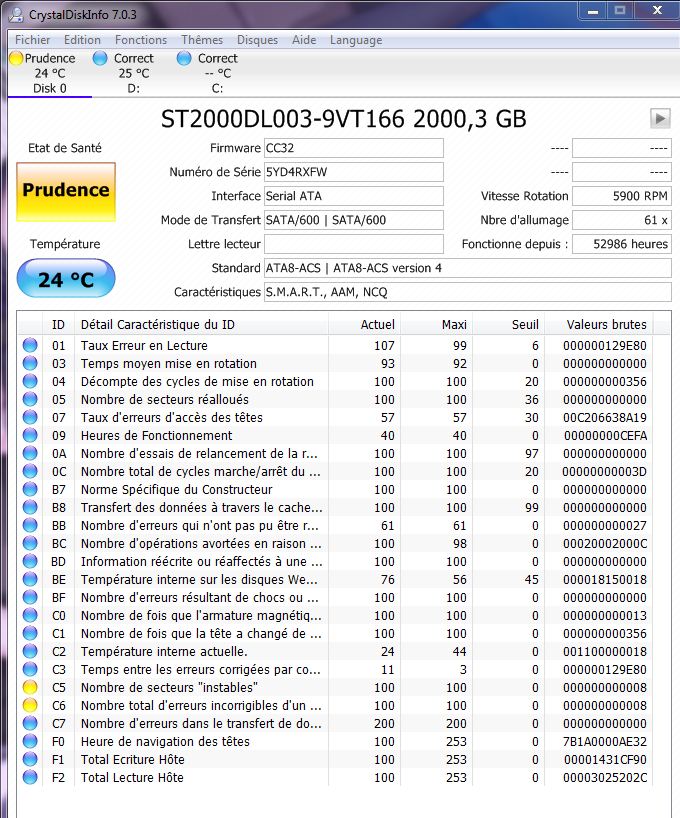This screenshot has height=818, width=680.
Task: Click status icon of attribute C0 row
Action: 30,615
